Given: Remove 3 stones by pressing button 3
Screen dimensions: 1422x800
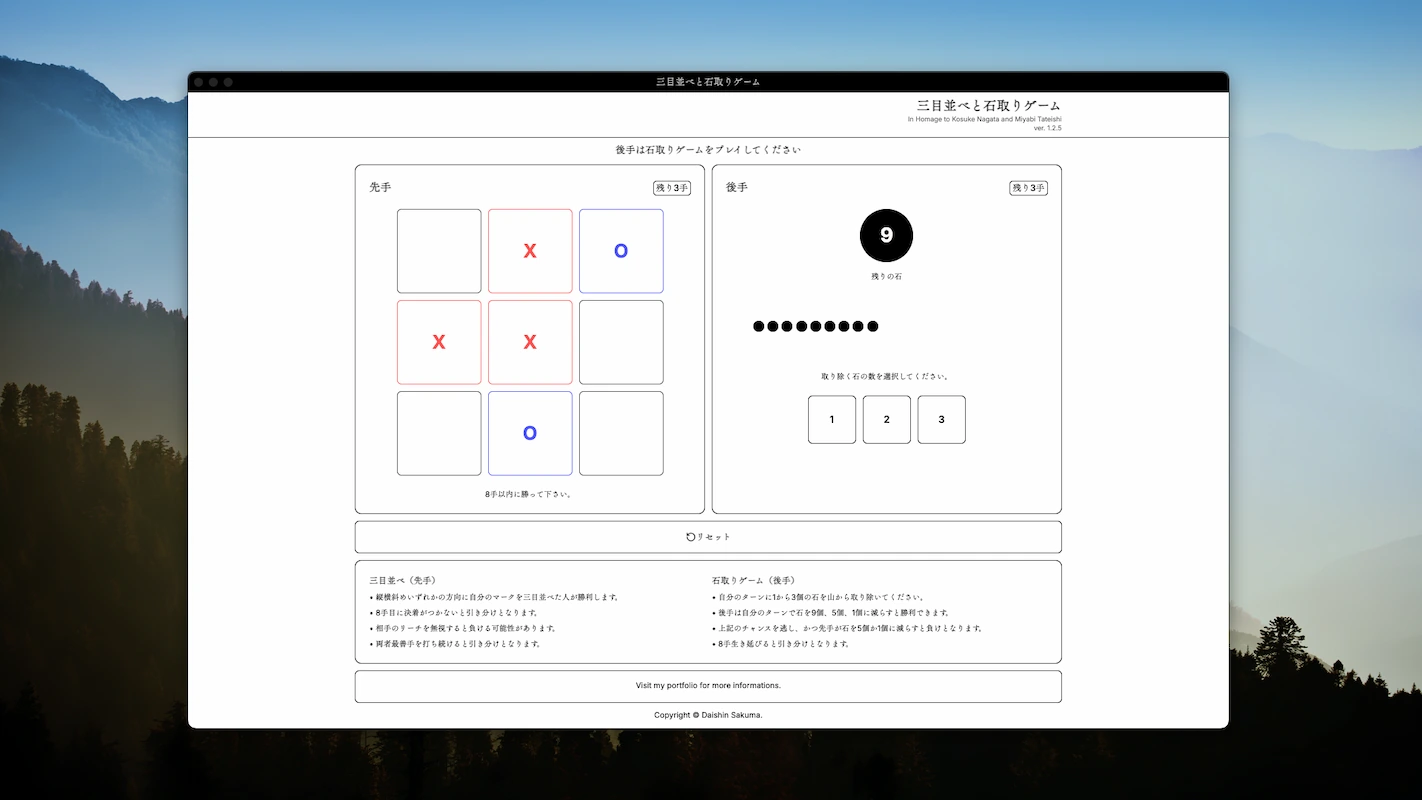Looking at the screenshot, I should tap(941, 419).
